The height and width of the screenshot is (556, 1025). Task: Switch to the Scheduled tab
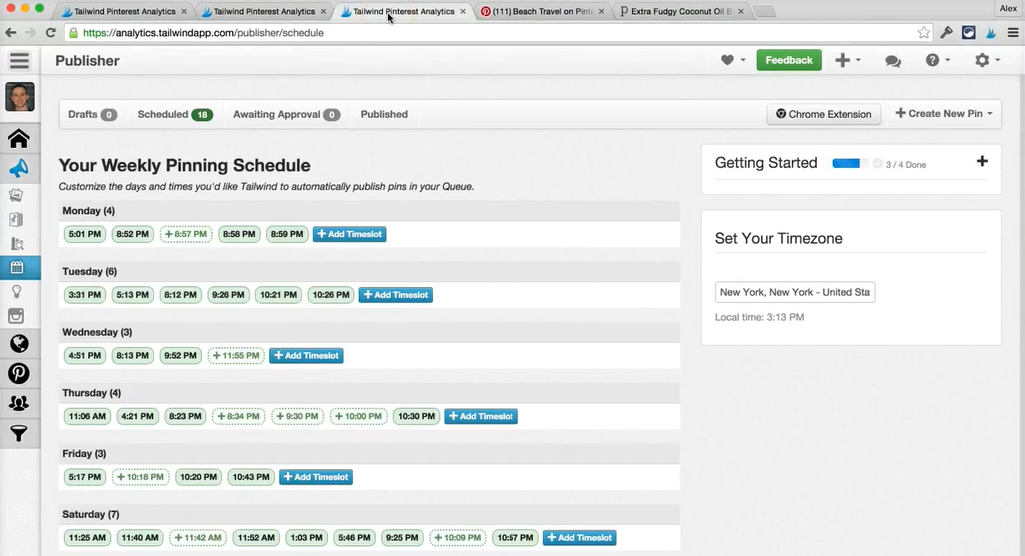tap(175, 114)
